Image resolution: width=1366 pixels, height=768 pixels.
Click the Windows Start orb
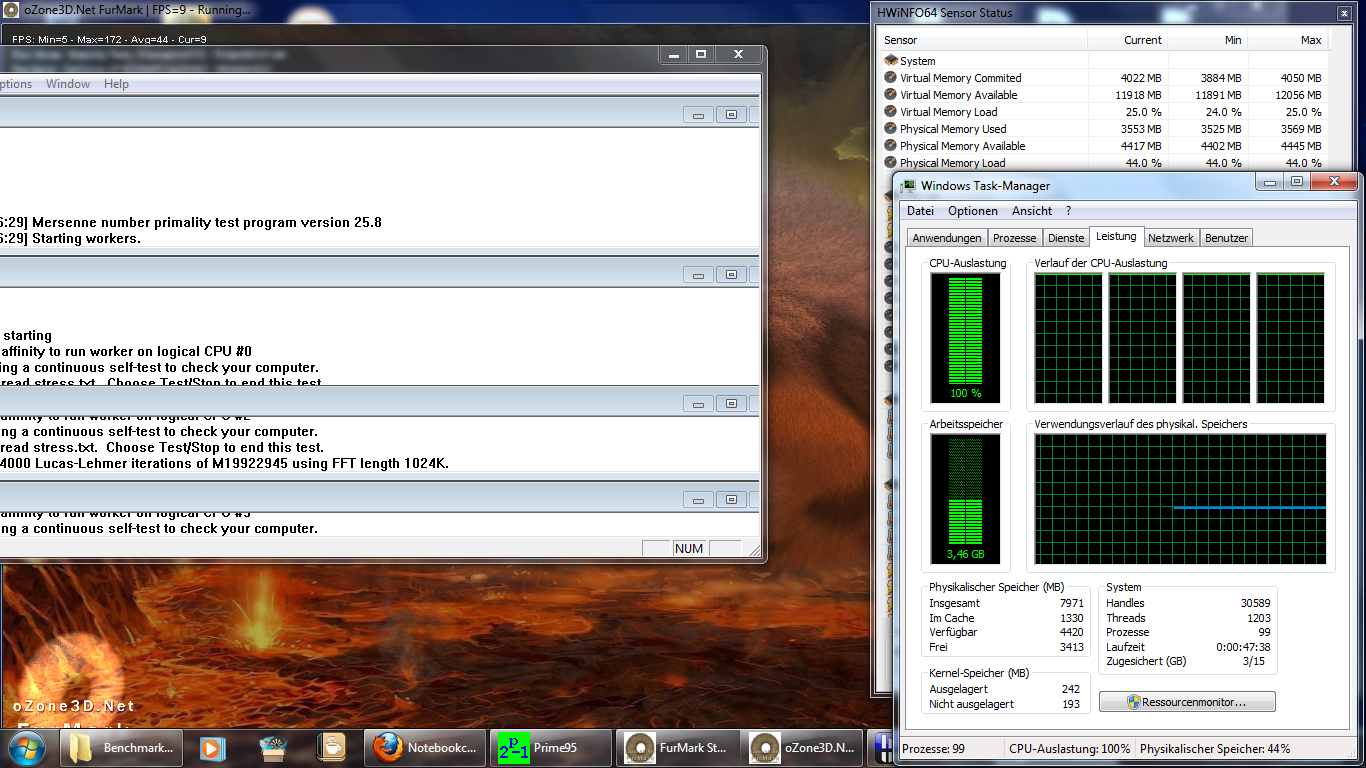click(x=26, y=747)
